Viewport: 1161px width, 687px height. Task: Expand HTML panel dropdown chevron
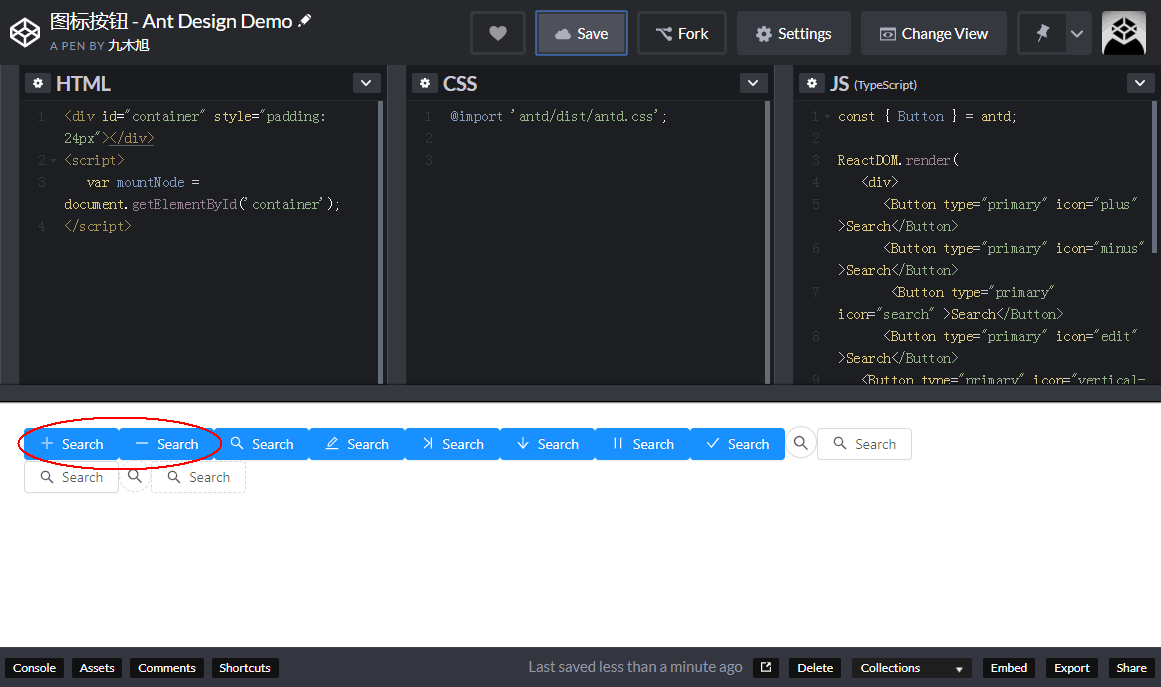366,83
